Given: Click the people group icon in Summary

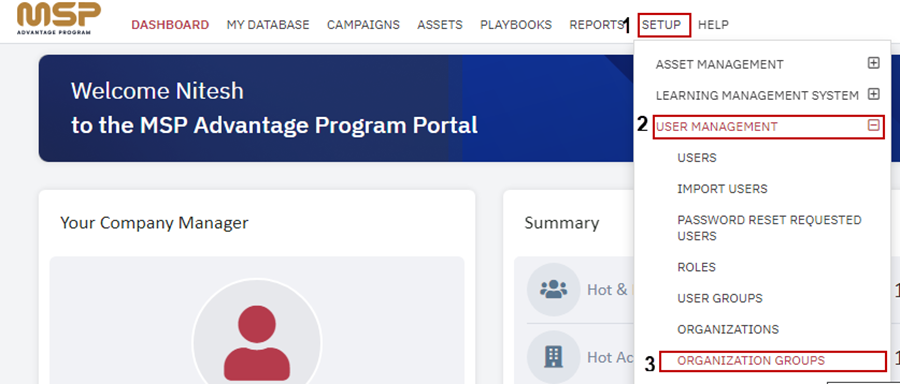Looking at the screenshot, I should (553, 289).
